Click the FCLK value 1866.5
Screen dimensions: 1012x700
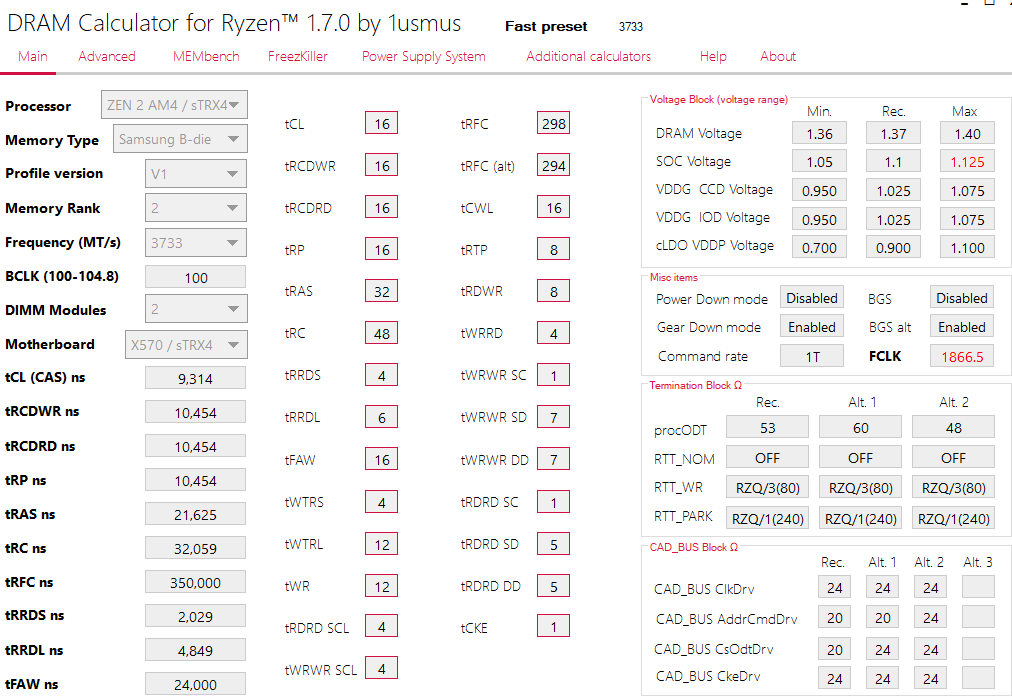962,355
